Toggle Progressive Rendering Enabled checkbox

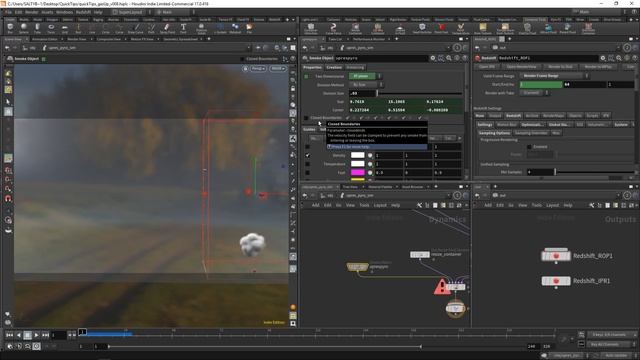[529, 147]
